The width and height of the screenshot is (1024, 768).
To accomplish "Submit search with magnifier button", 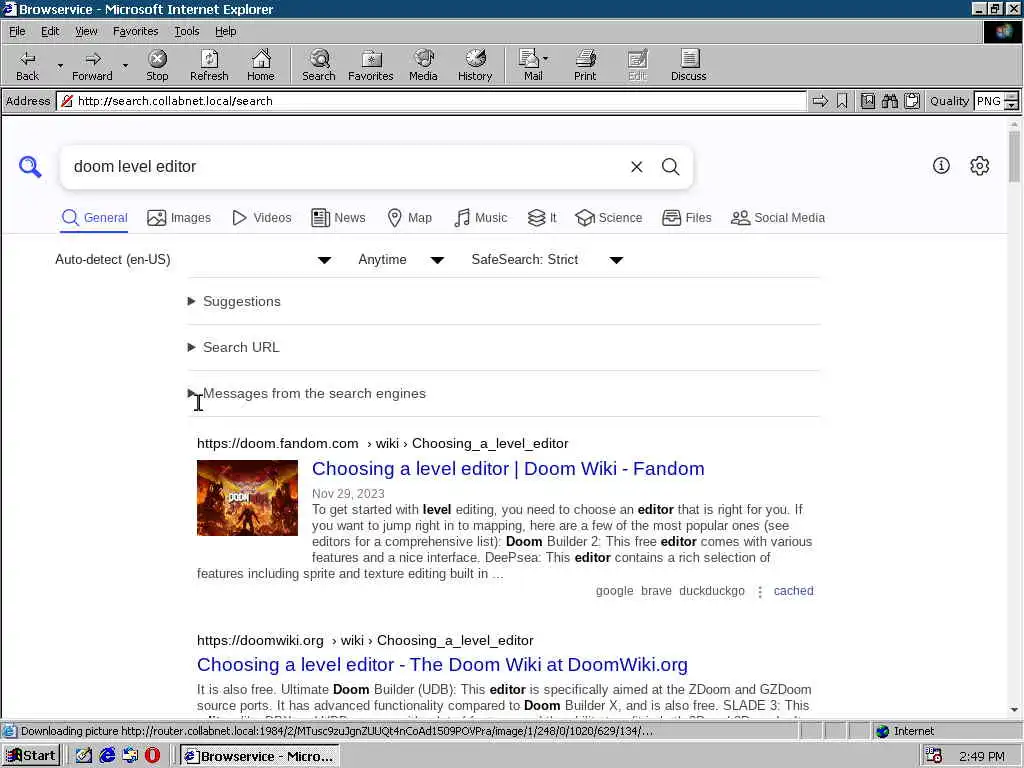I will pos(671,167).
